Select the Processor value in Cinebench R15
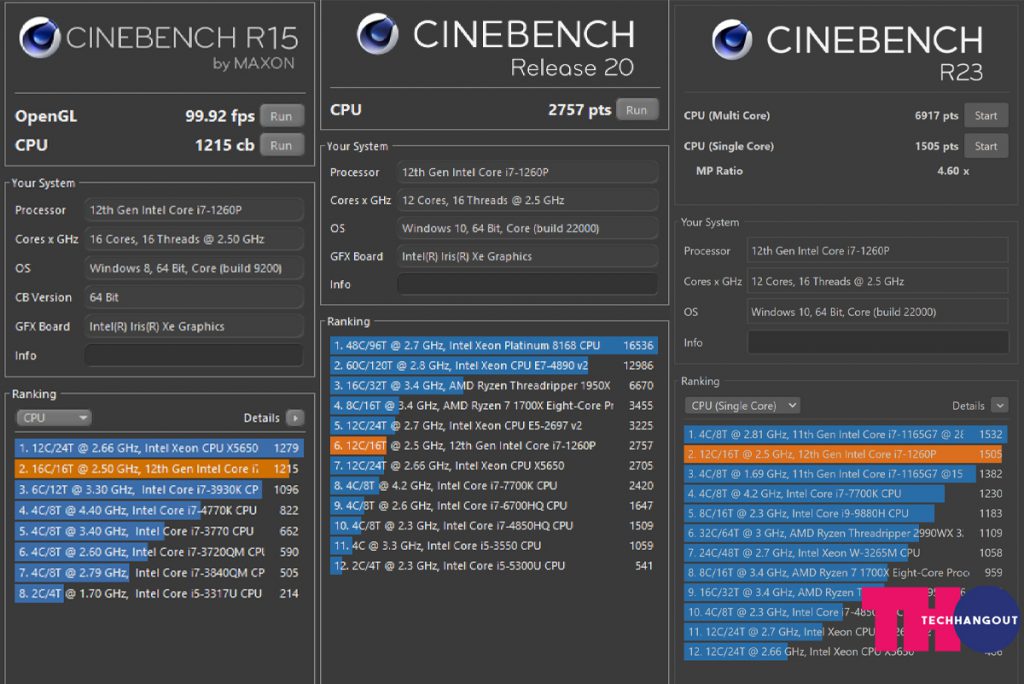This screenshot has width=1024, height=684. click(x=194, y=210)
